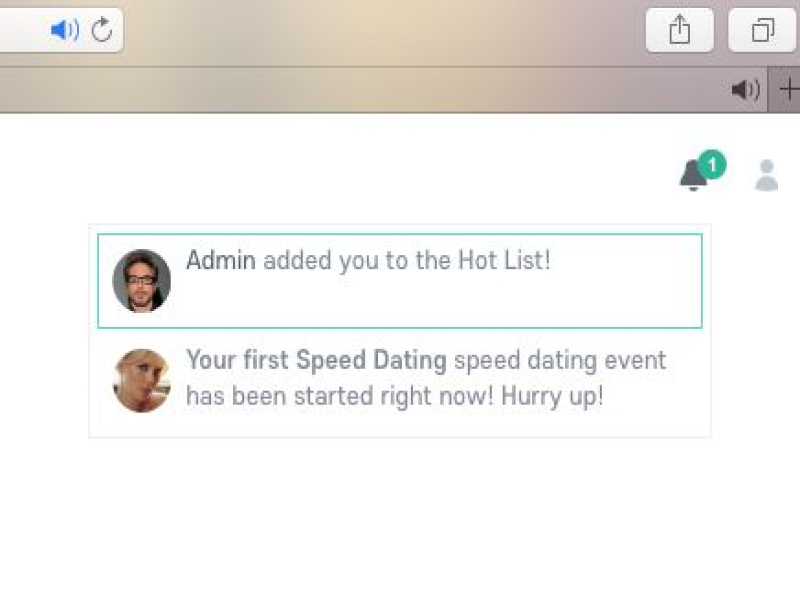This screenshot has width=800, height=600.
Task: Open the user profile menu icon
Action: (x=766, y=175)
